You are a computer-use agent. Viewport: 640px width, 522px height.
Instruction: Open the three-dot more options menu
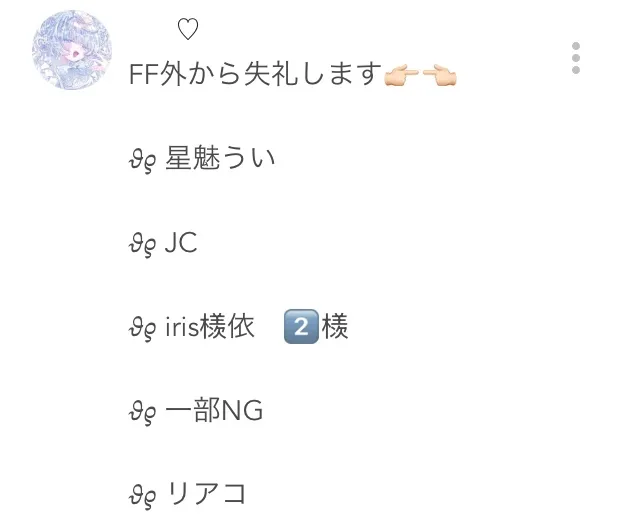[x=576, y=58]
